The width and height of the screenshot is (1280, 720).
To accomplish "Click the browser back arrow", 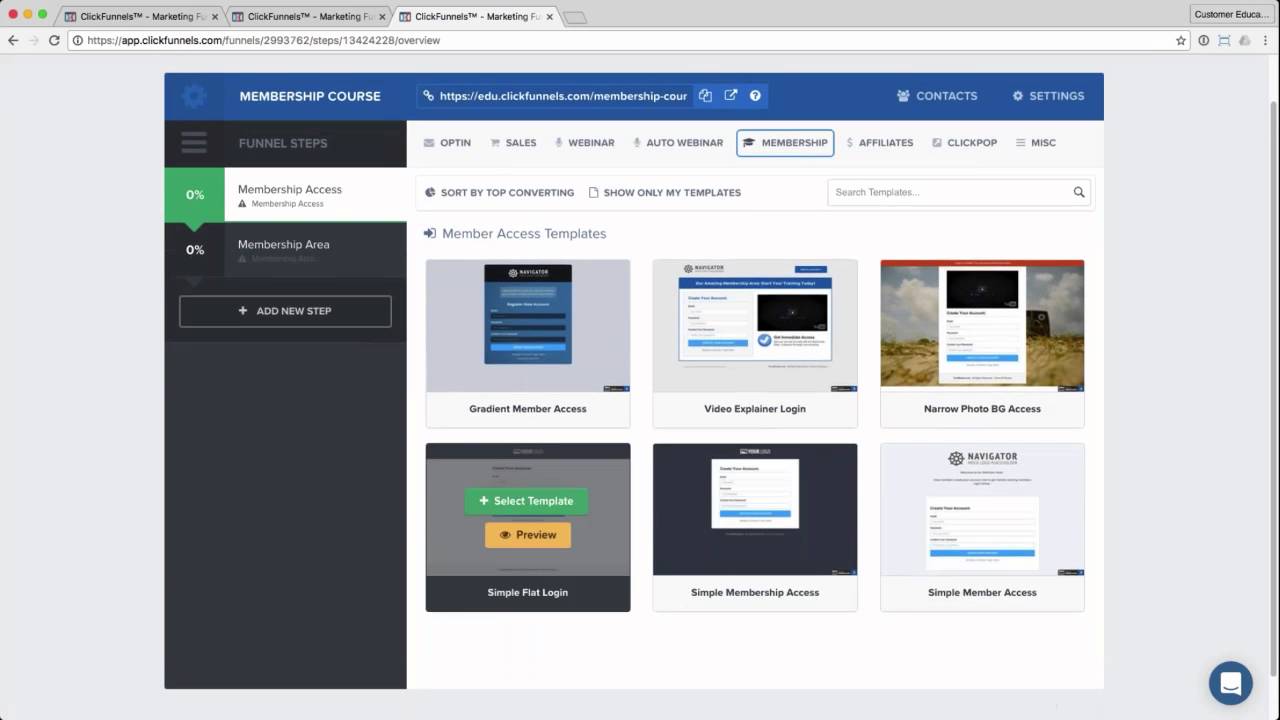I will [x=13, y=40].
